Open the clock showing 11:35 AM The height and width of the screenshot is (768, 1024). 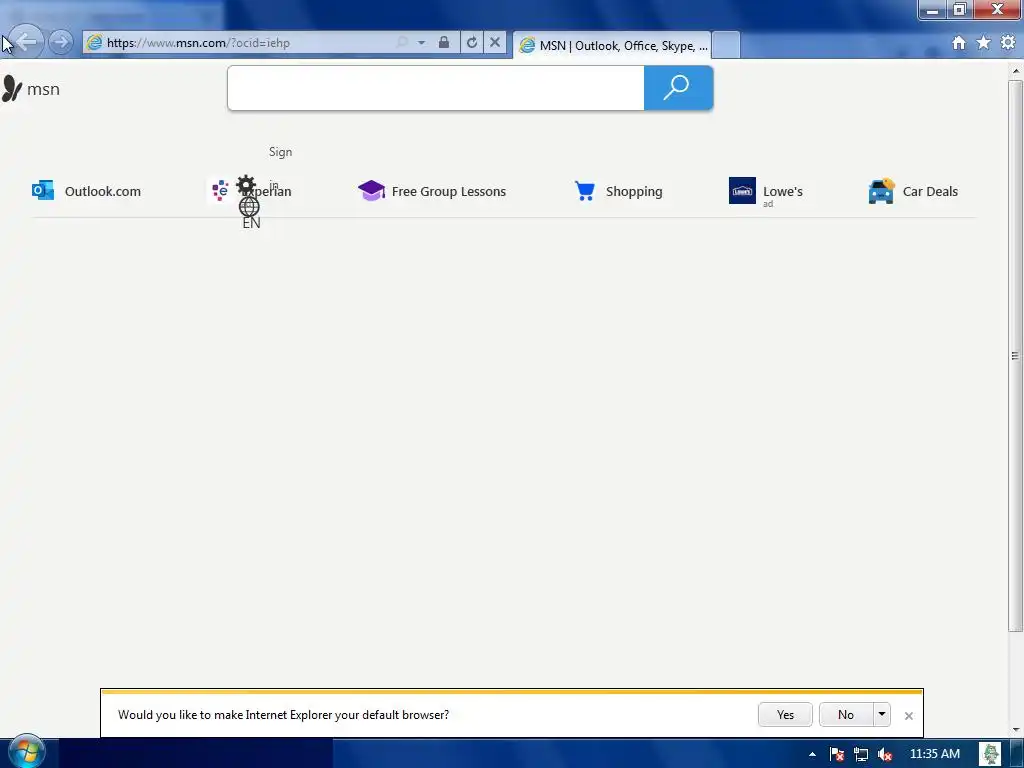935,754
